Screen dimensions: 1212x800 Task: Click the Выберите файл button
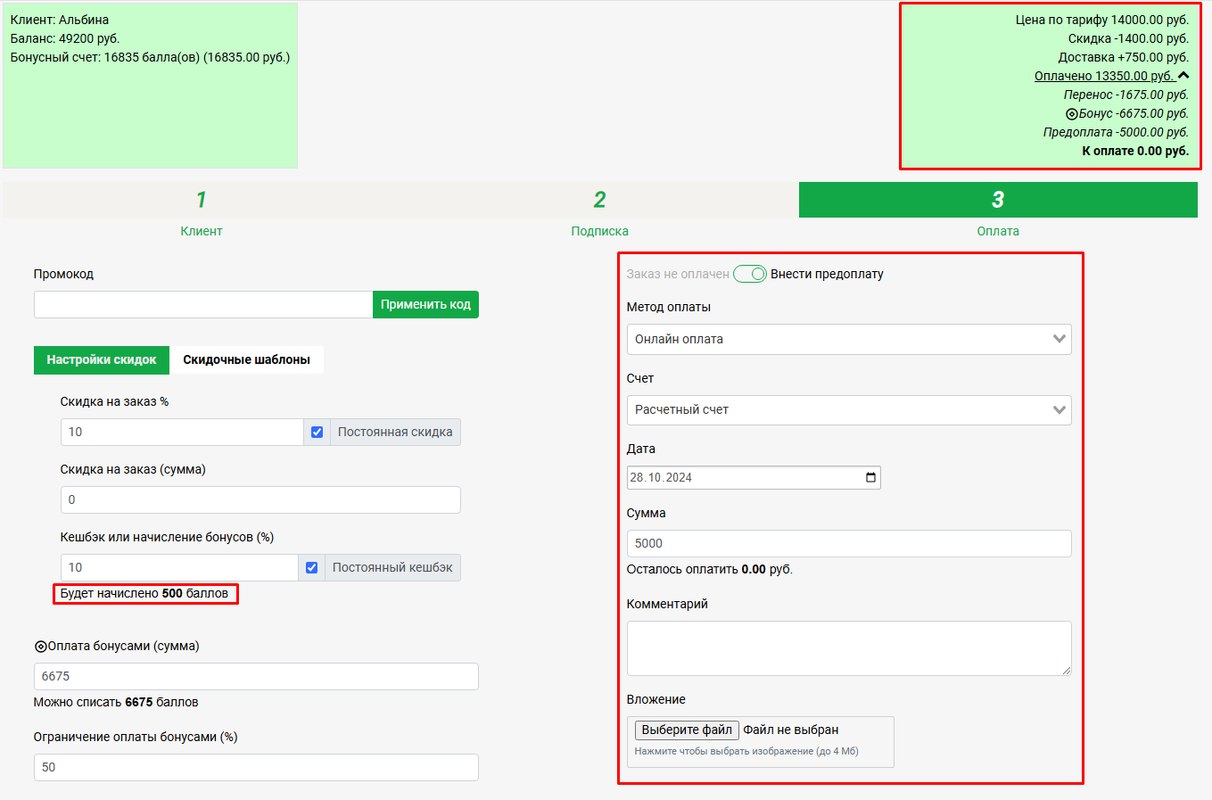(686, 730)
